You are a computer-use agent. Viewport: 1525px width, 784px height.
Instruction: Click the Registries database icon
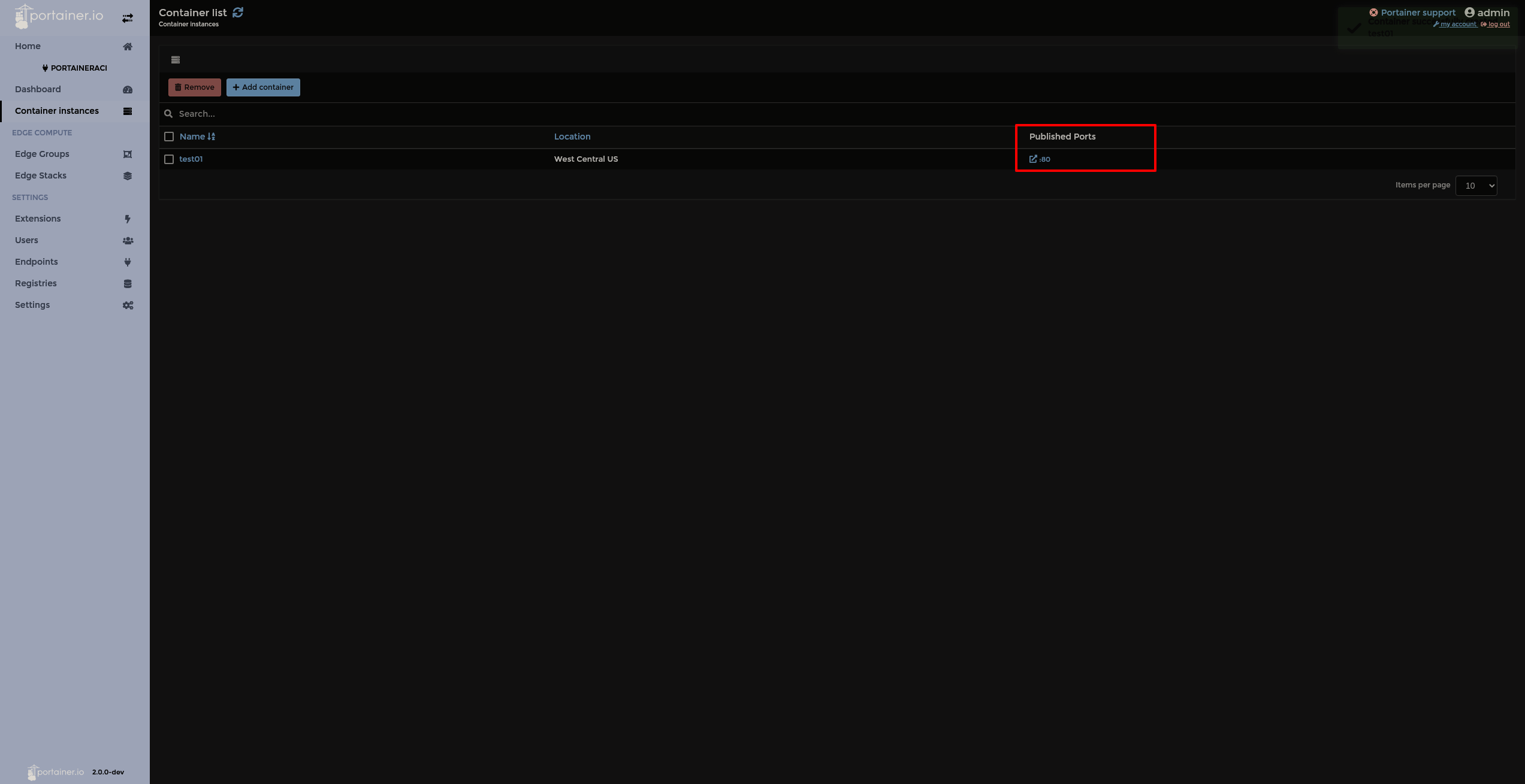128,283
